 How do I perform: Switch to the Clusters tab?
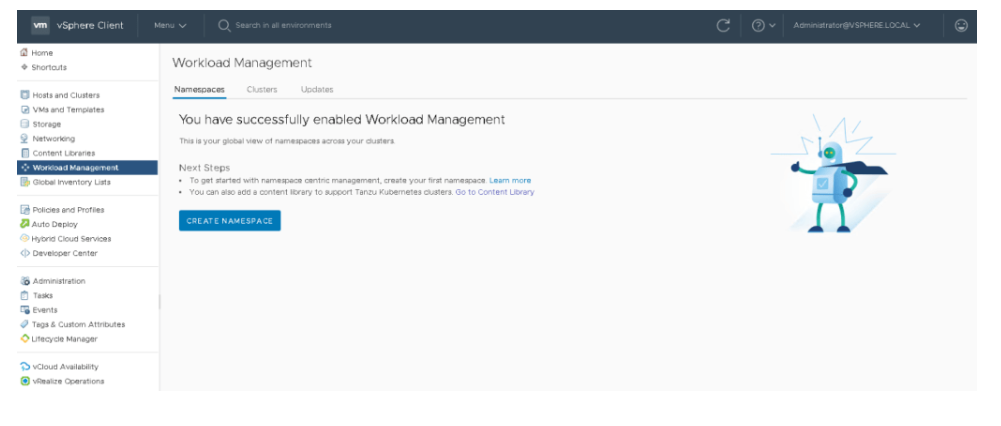point(262,90)
